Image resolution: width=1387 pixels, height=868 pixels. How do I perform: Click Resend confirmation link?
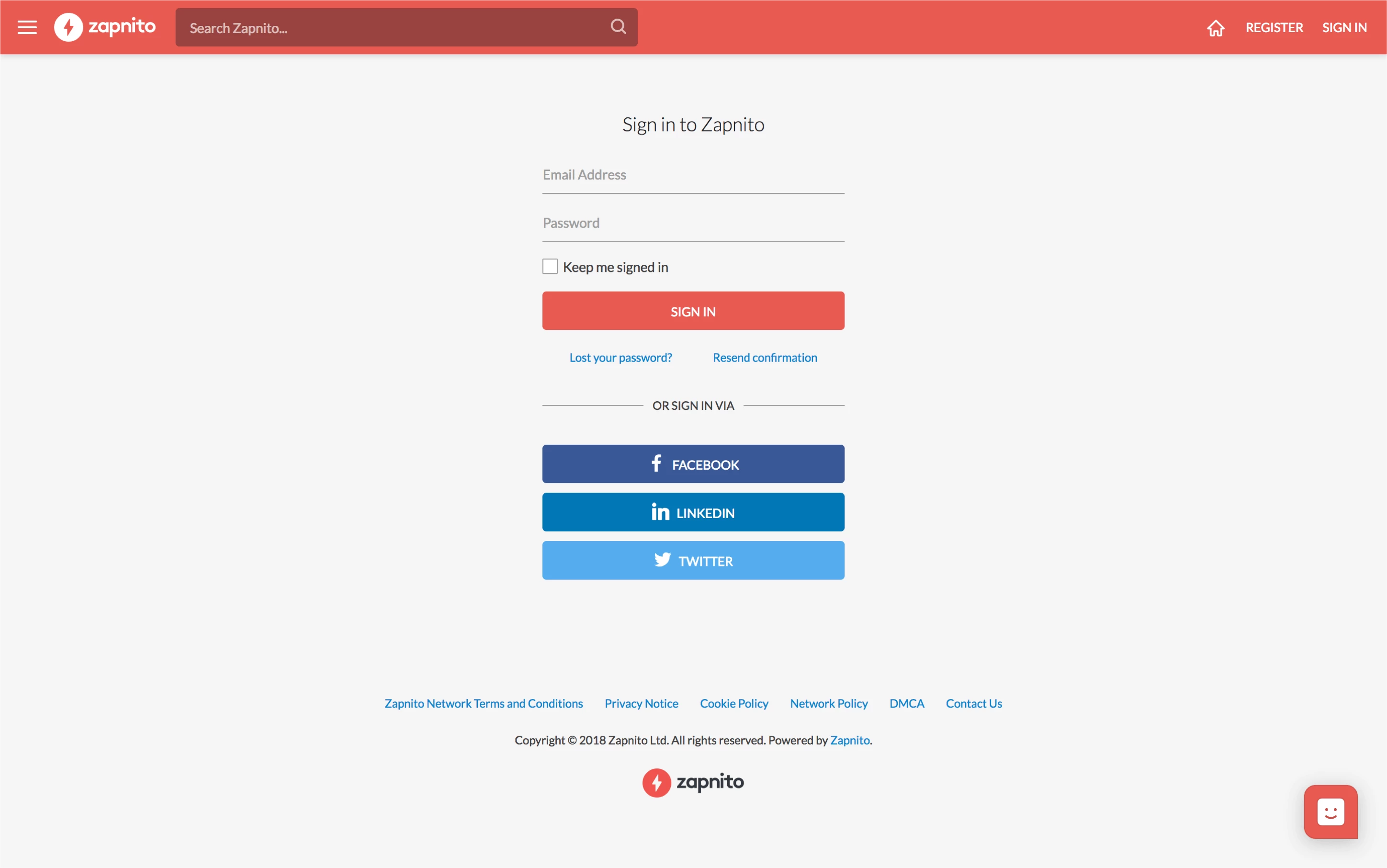tap(765, 358)
